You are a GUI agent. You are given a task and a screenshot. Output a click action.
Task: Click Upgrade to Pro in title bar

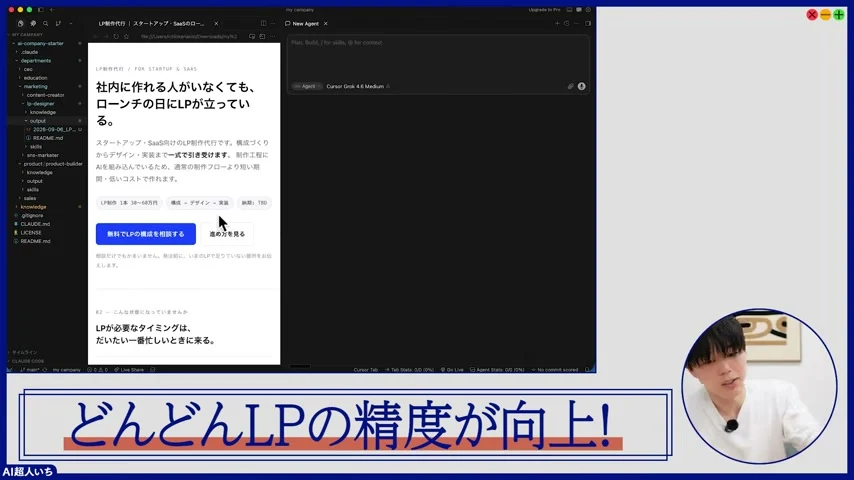[x=544, y=10]
